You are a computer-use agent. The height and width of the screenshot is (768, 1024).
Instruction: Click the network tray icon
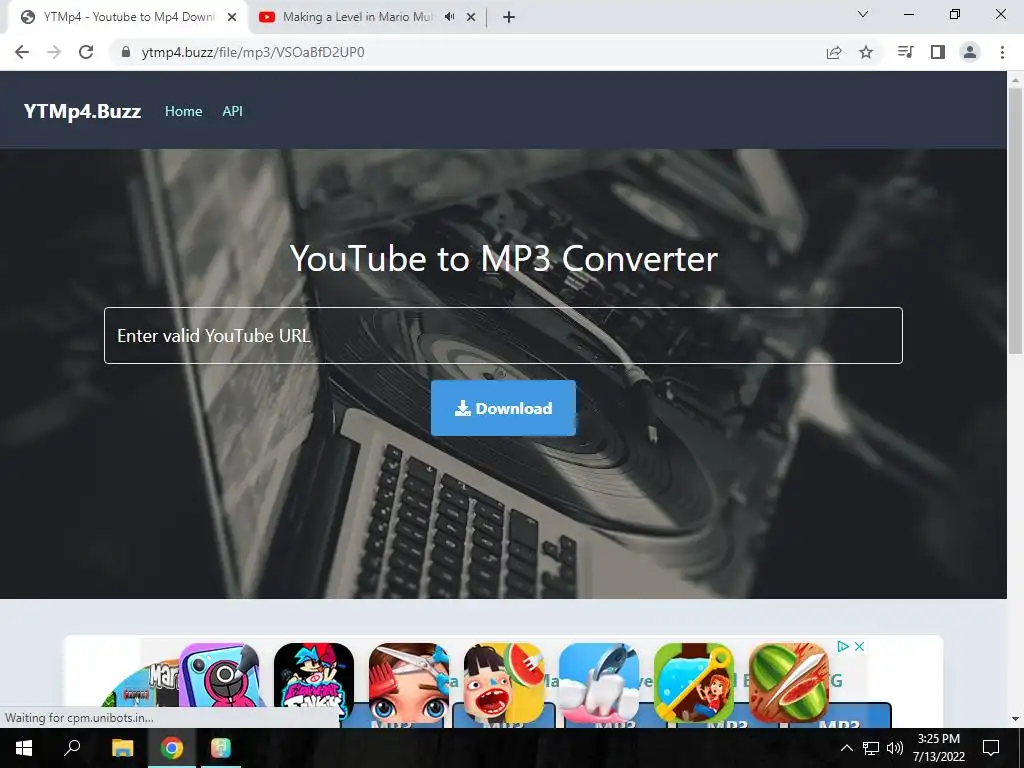pos(871,748)
